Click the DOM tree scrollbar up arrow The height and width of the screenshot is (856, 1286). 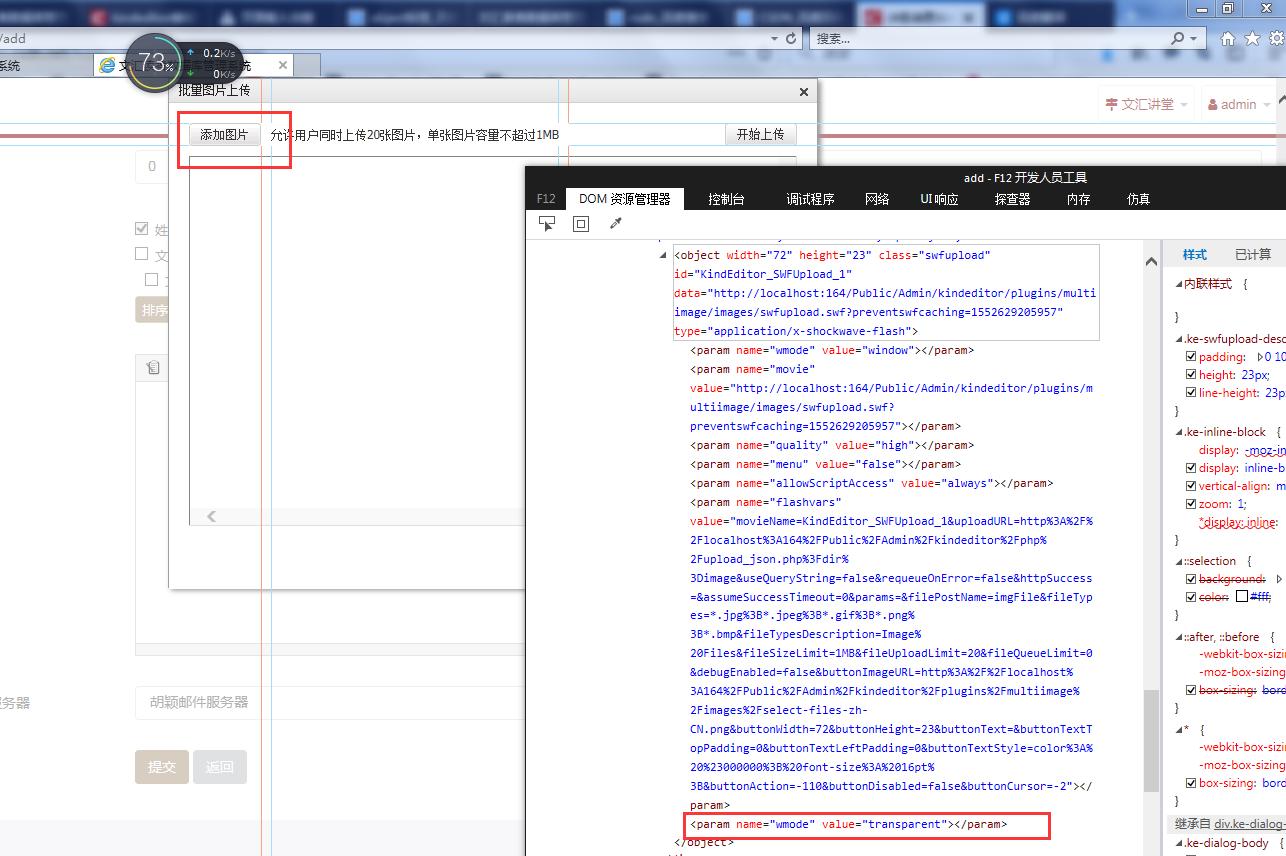click(x=1151, y=262)
